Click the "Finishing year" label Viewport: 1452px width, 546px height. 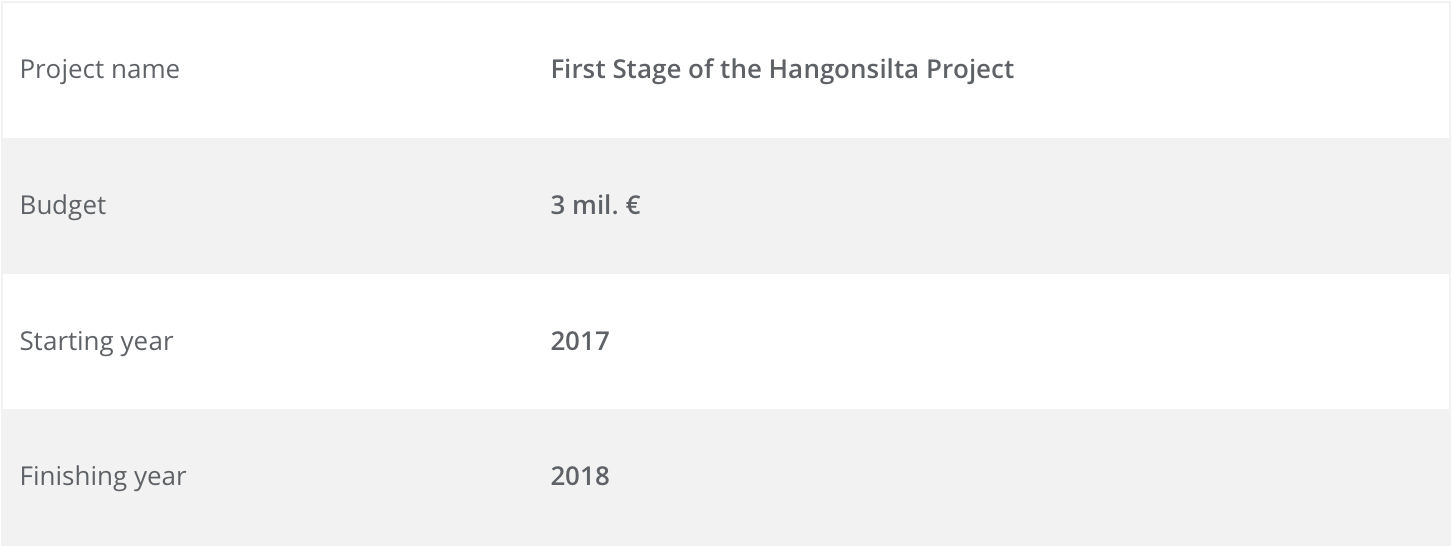(102, 475)
